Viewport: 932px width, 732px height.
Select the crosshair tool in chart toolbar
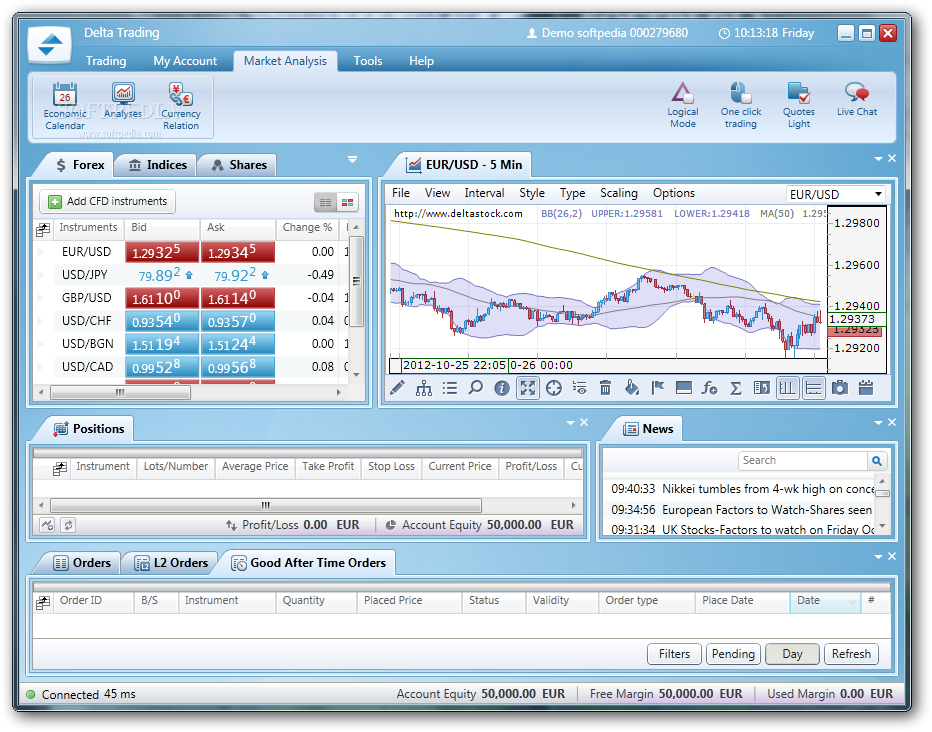pyautogui.click(x=553, y=388)
